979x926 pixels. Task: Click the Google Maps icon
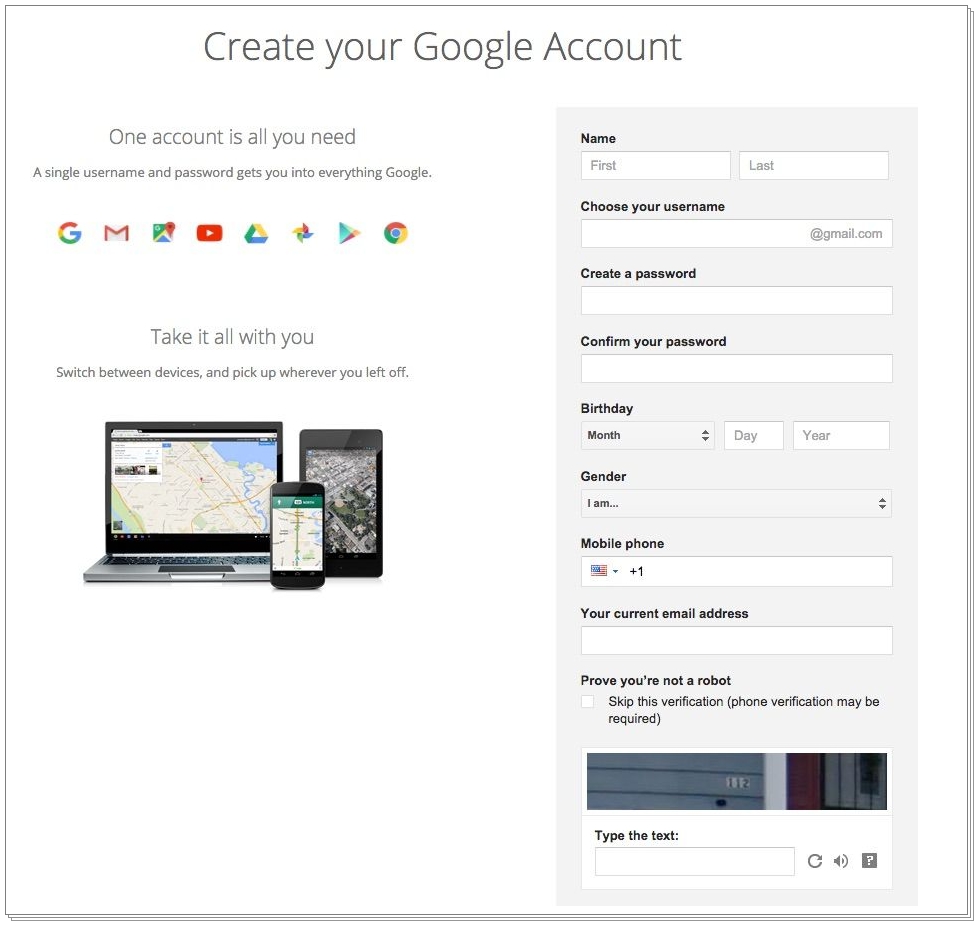(164, 233)
